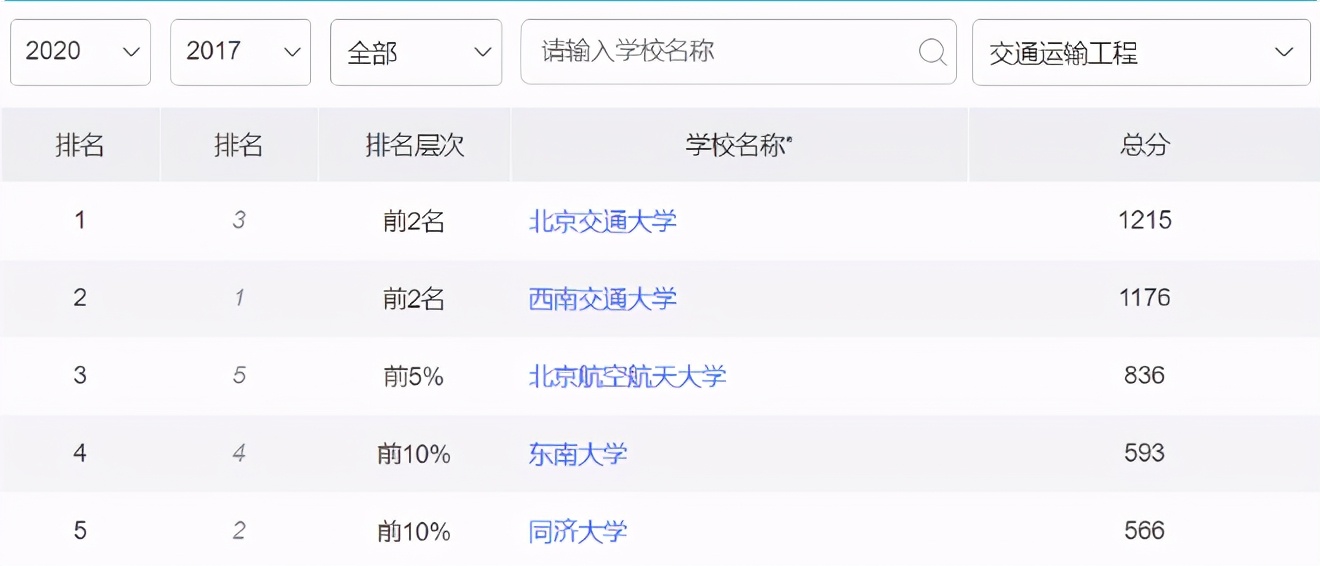The height and width of the screenshot is (566, 1320).
Task: Click 前5% level in 北京航空航天大学 row
Action: click(414, 376)
